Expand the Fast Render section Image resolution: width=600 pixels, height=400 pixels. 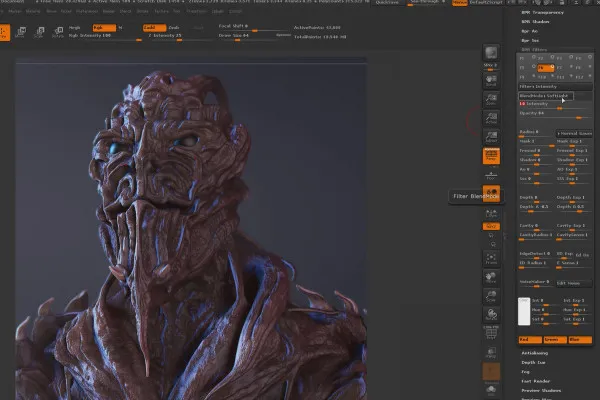536,381
